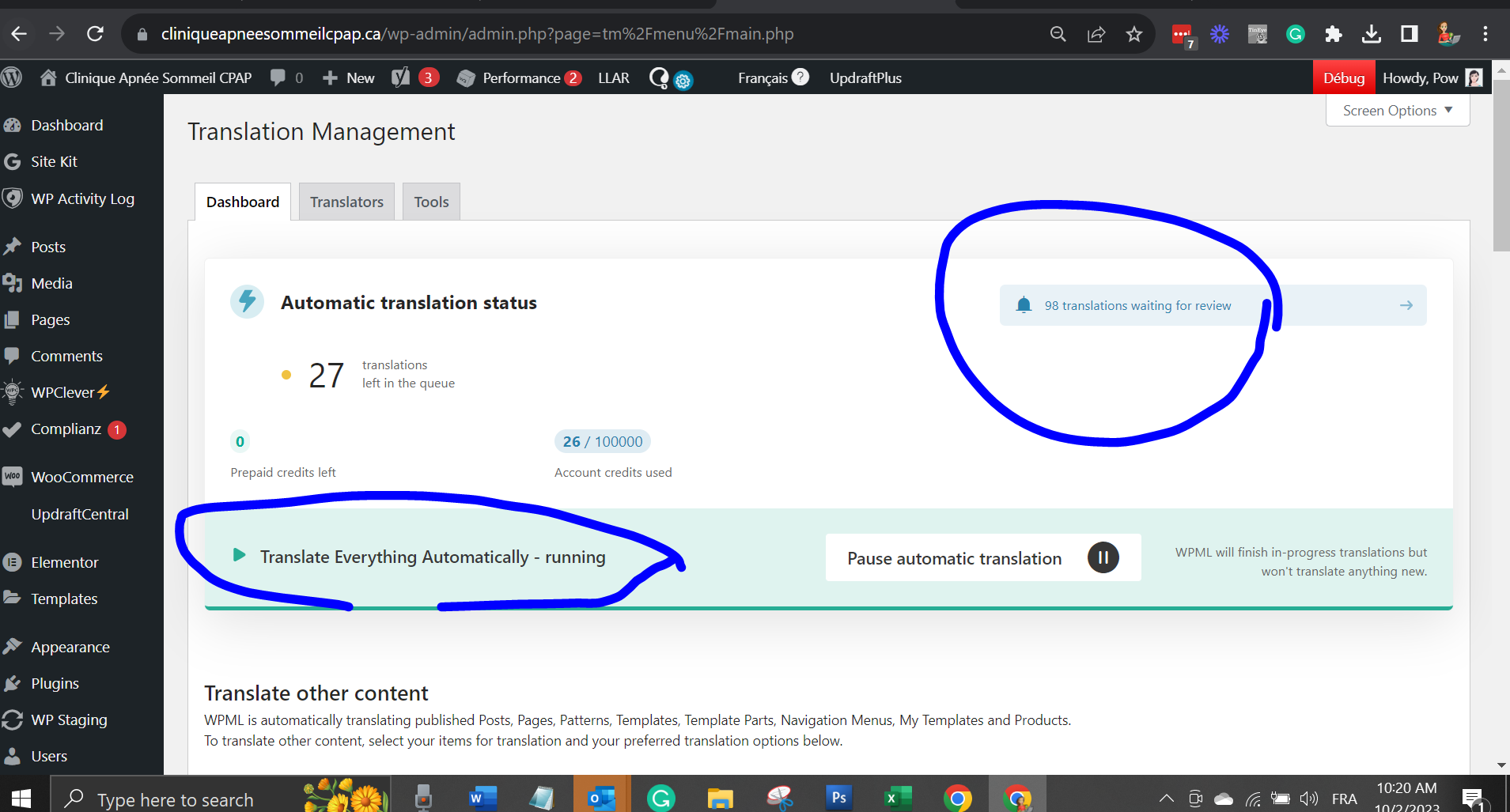Image resolution: width=1510 pixels, height=812 pixels.
Task: Open UpdraftPlus admin bar menu
Action: tap(865, 77)
